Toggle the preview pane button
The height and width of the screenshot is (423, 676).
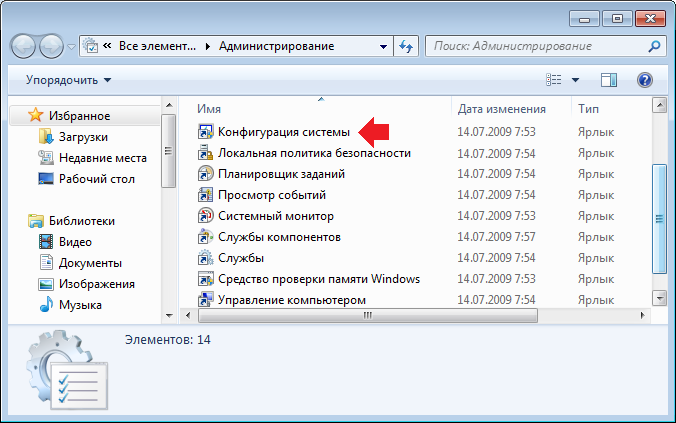(x=609, y=80)
